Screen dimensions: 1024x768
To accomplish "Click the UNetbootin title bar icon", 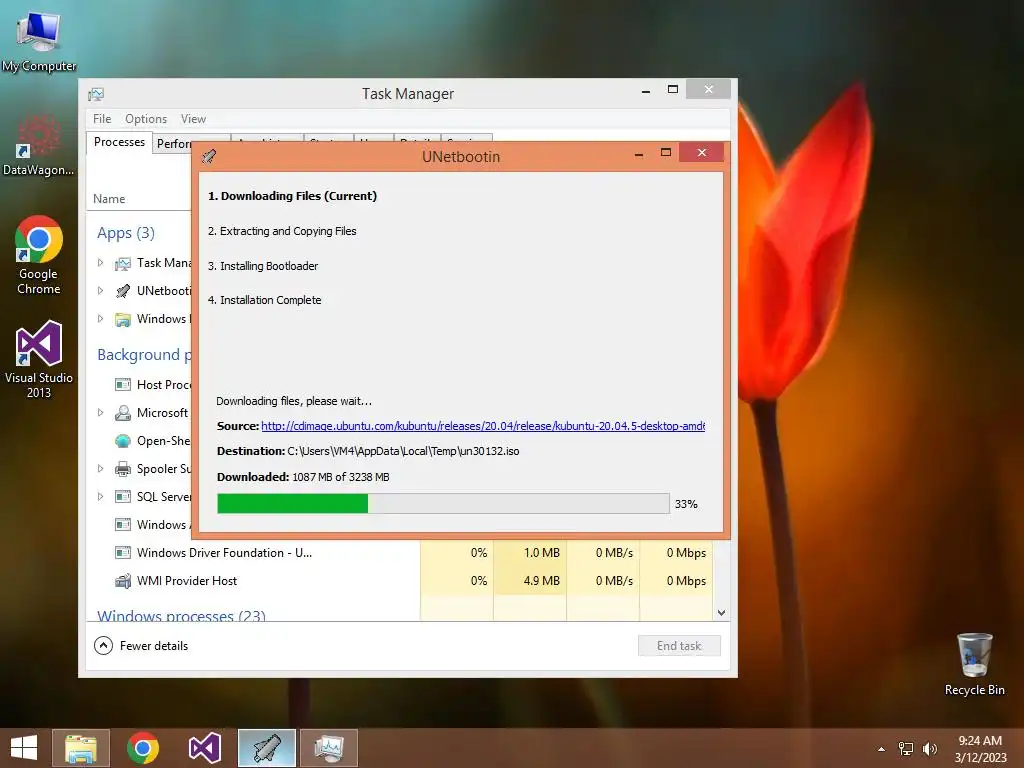I will pos(209,156).
